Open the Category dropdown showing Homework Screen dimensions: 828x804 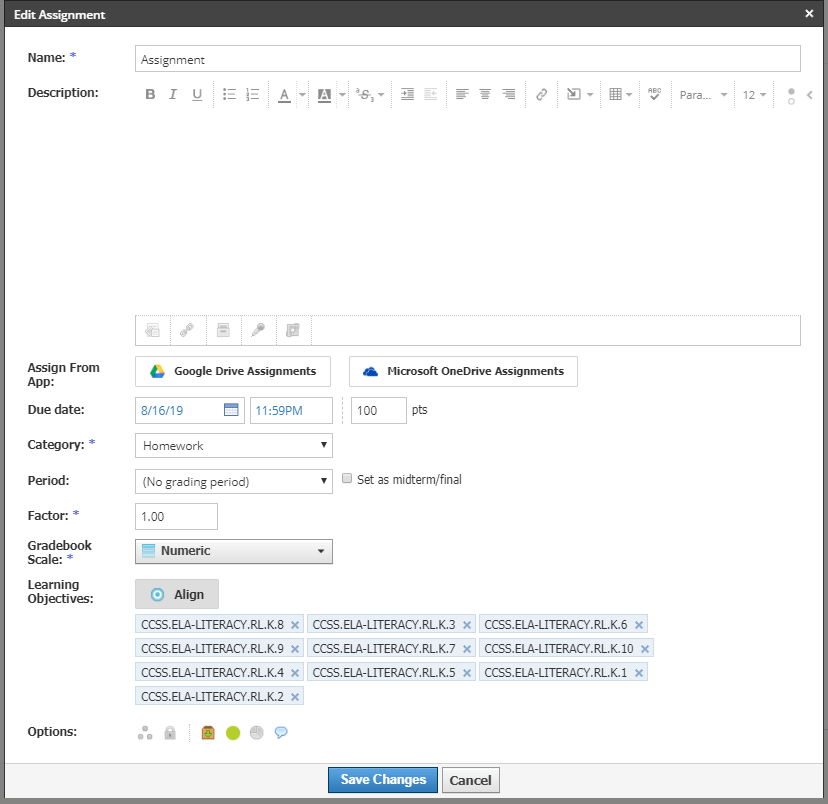pos(233,445)
